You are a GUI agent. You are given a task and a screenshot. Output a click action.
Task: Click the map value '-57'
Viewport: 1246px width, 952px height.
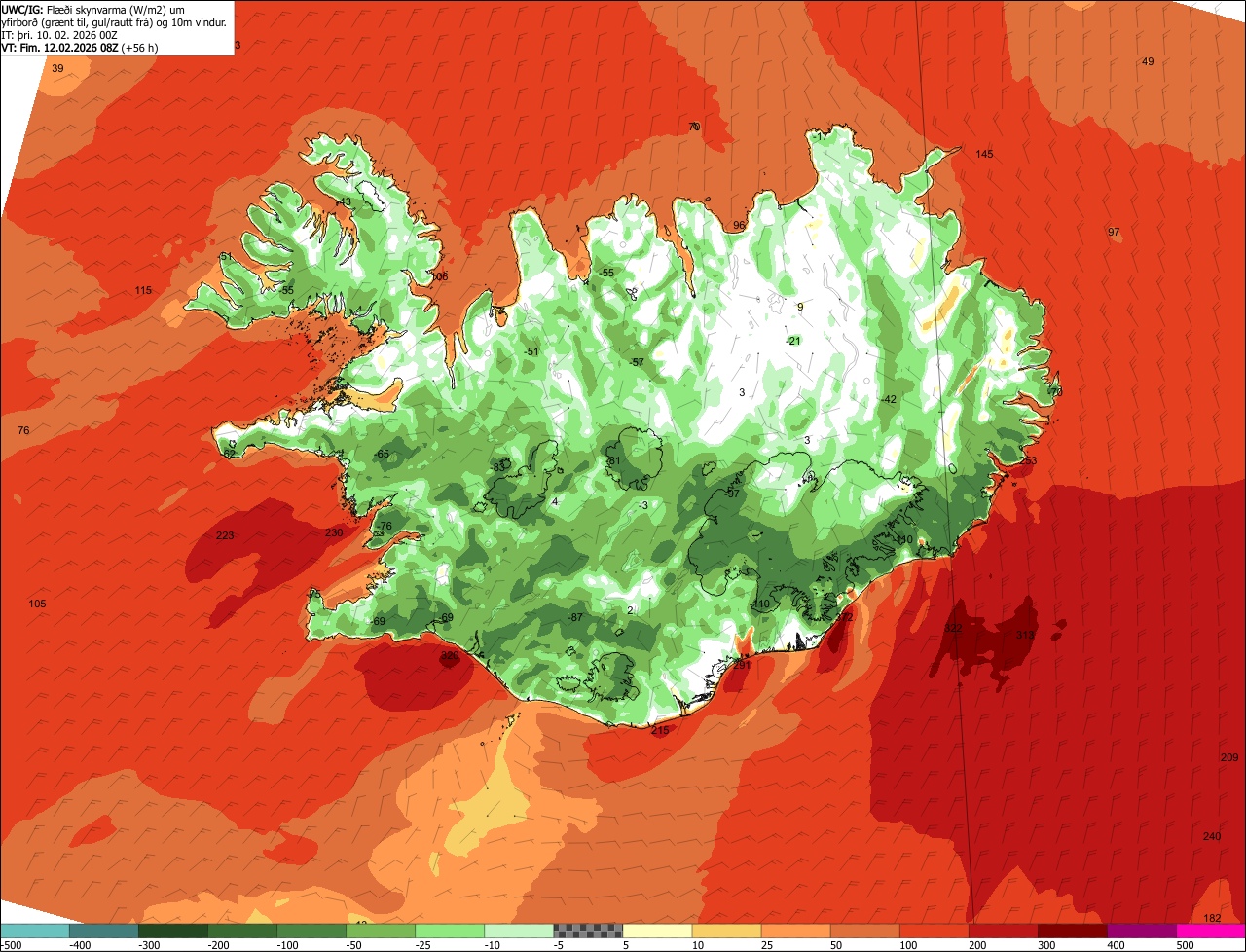point(636,362)
